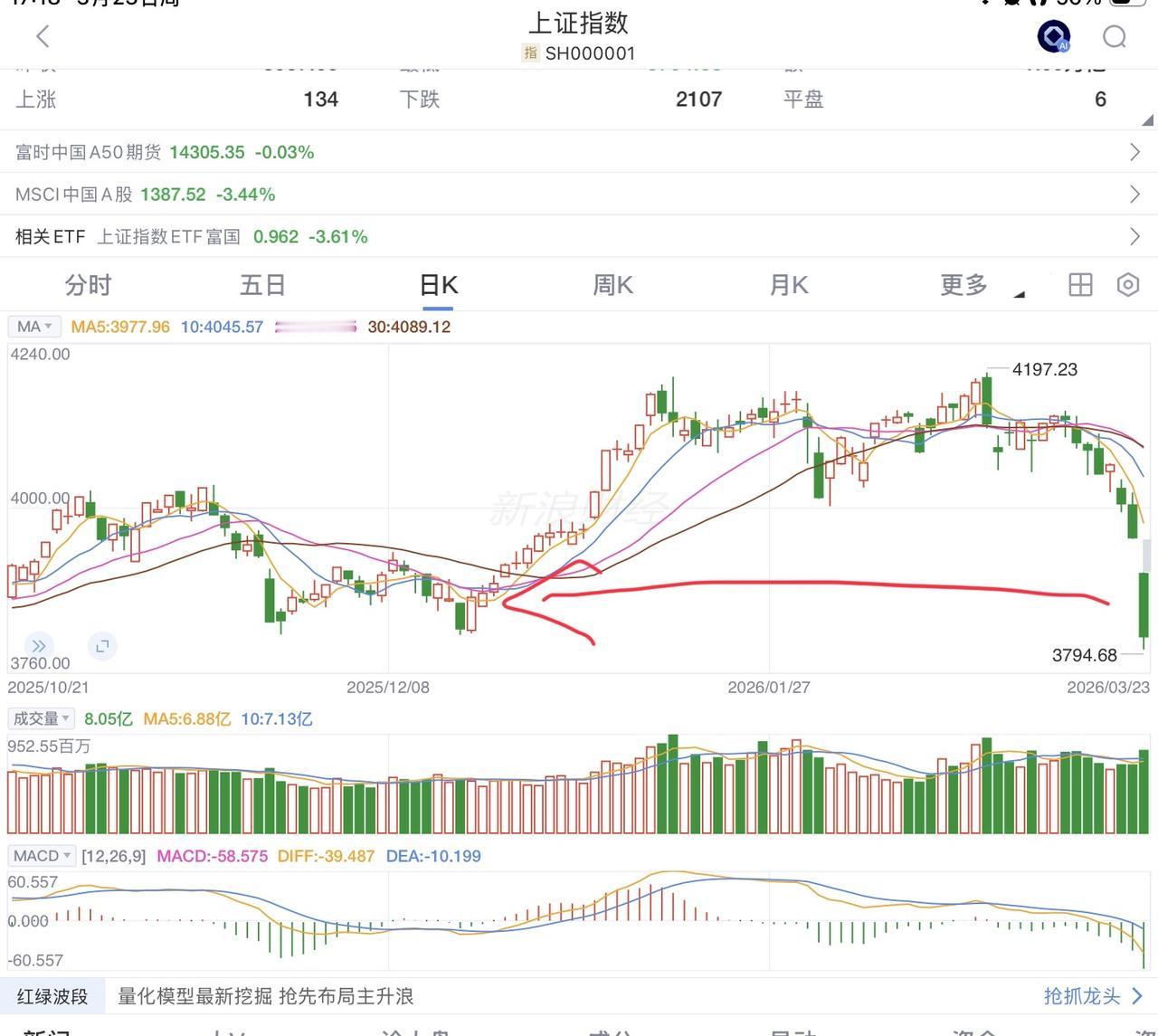This screenshot has height=1036, width=1158.
Task: Tap the 2025/10/21 date label
Action: click(x=49, y=688)
